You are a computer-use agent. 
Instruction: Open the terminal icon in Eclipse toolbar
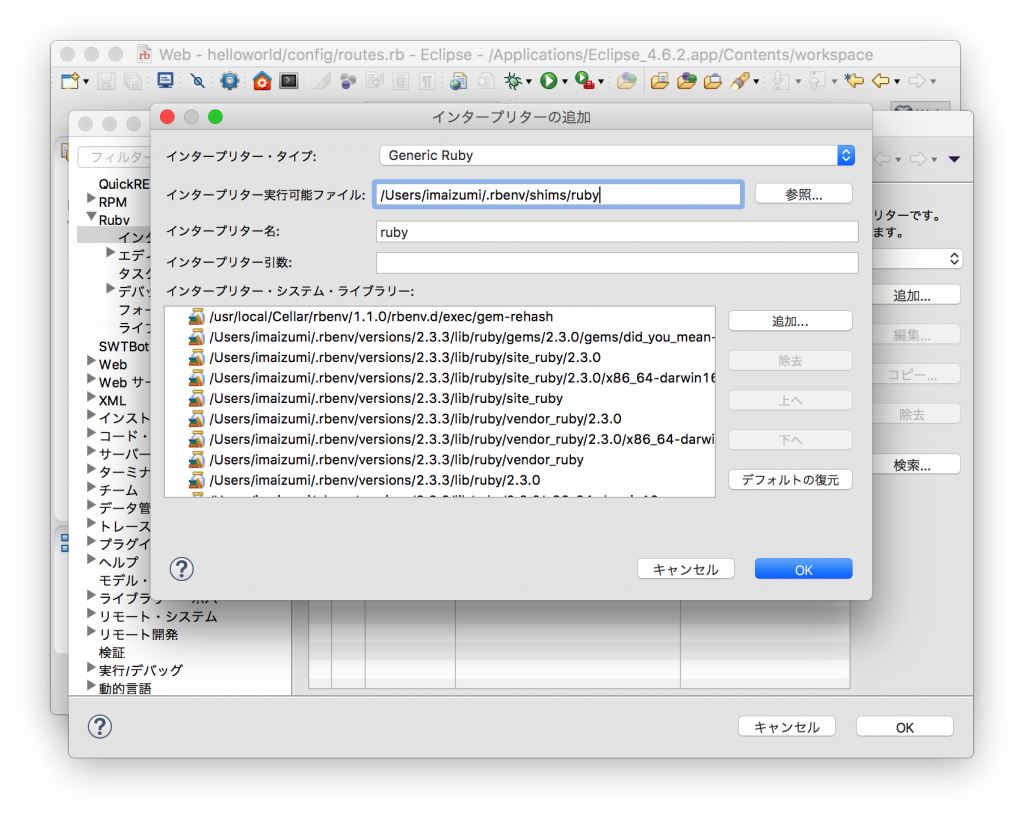point(289,81)
